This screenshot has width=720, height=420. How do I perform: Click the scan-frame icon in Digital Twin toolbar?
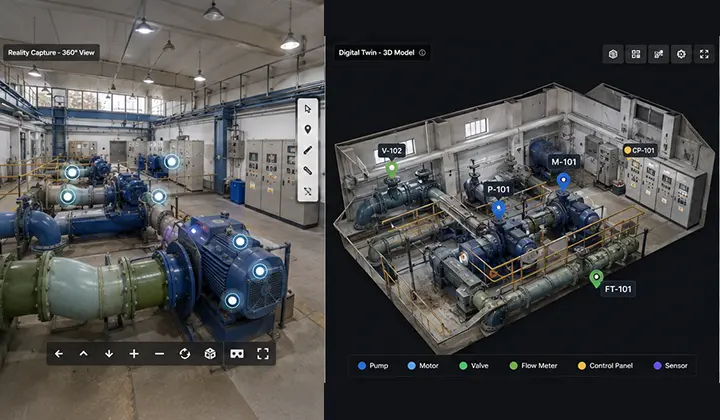[x=636, y=54]
